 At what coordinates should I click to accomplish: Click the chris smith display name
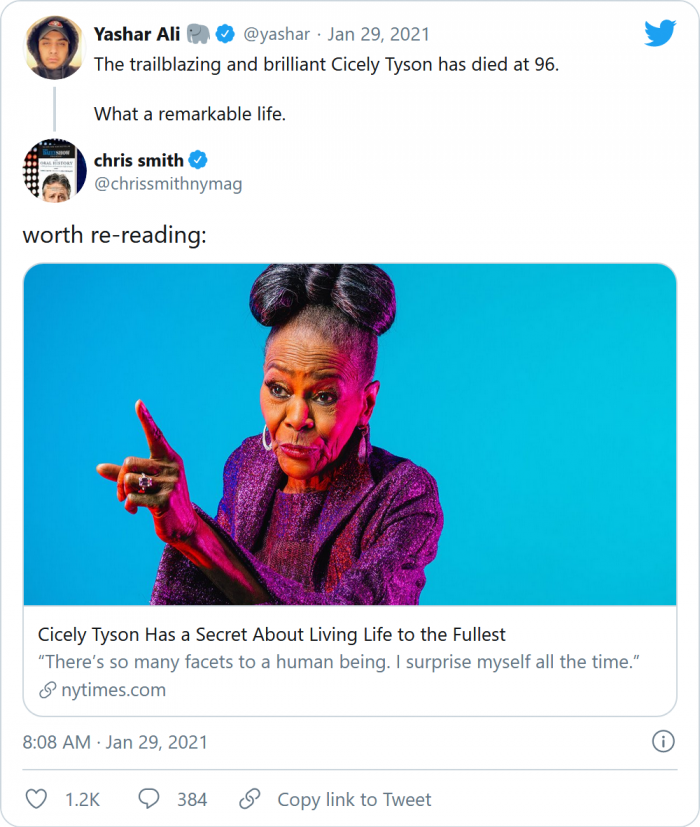point(138,160)
